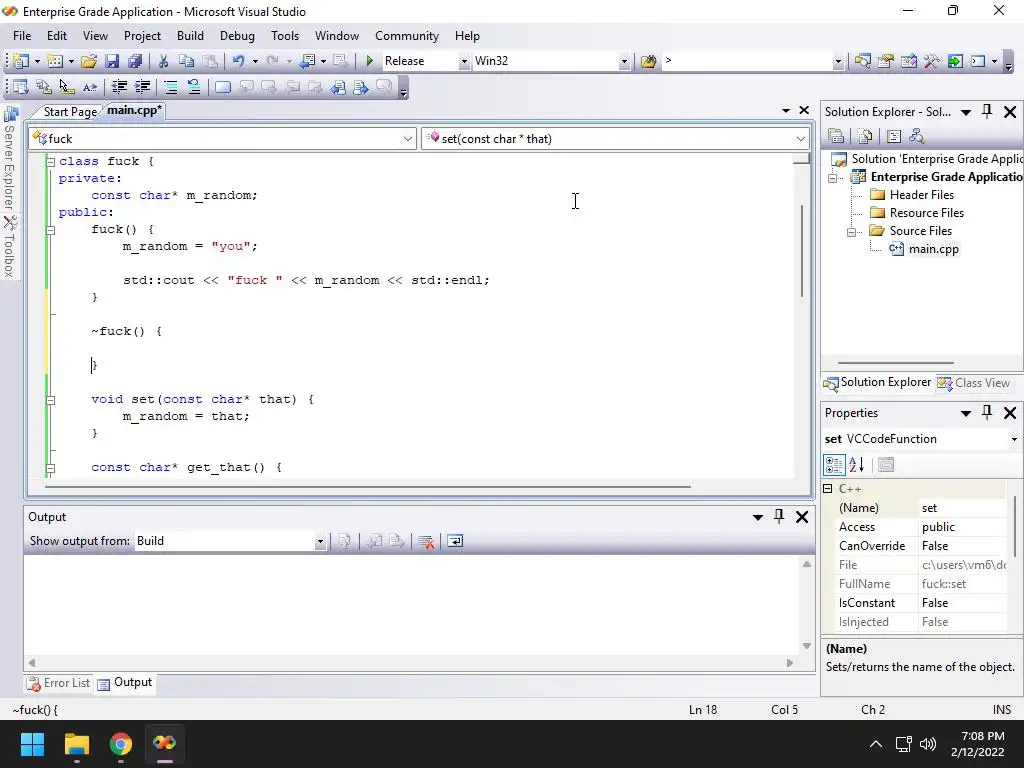The image size is (1024, 768).
Task: Click Next Bookmark in Document icon
Action: (x=360, y=87)
